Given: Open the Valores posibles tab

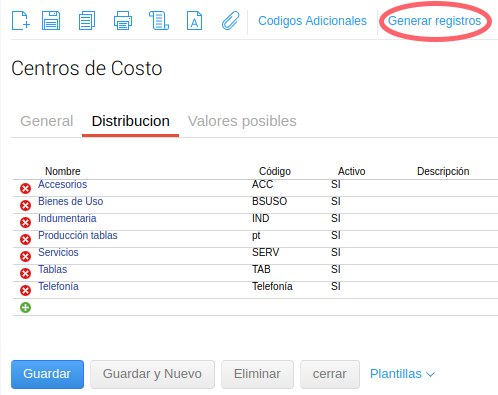Looking at the screenshot, I should click(242, 121).
